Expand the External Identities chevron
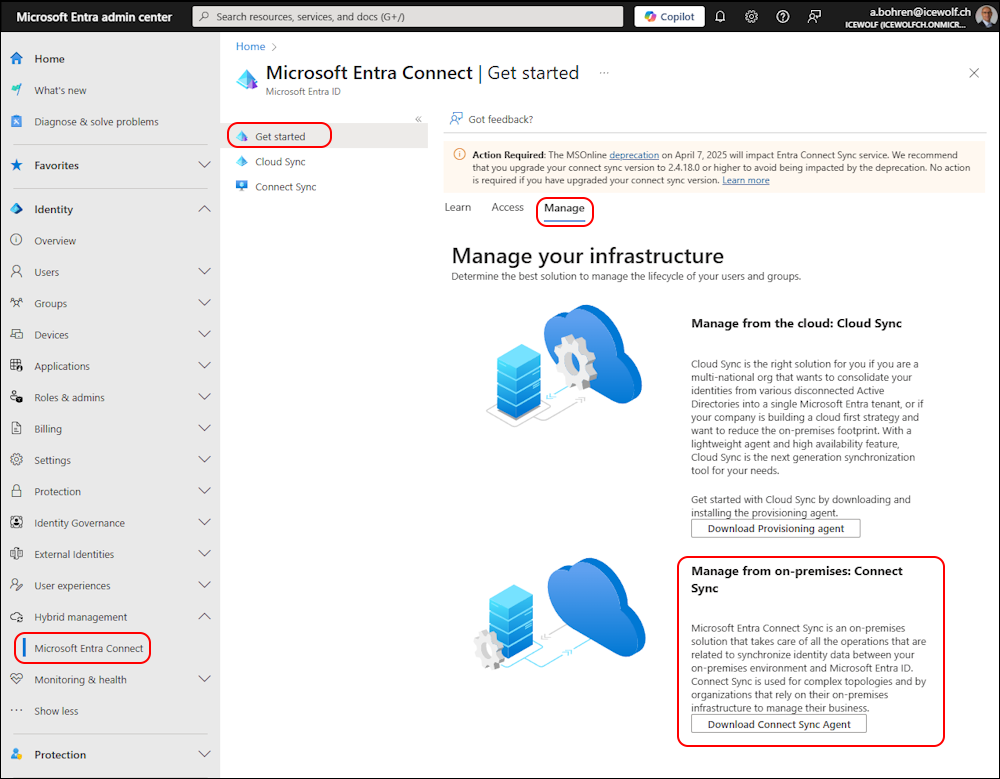Viewport: 1000px width, 779px height. 204,554
